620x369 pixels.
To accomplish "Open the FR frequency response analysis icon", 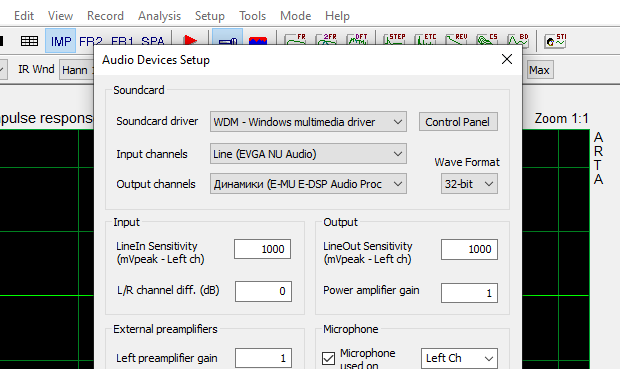I will coord(296,39).
